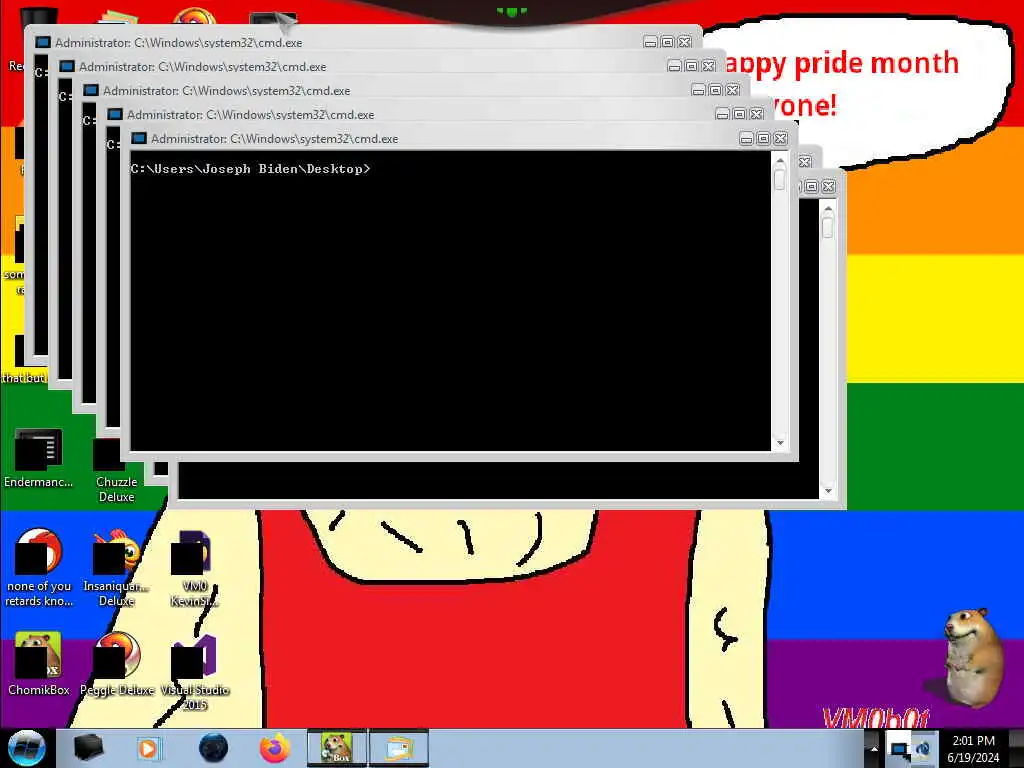Image resolution: width=1024 pixels, height=768 pixels.
Task: Open the Chuzzle Deluxe desktop shortcut
Action: point(116,470)
